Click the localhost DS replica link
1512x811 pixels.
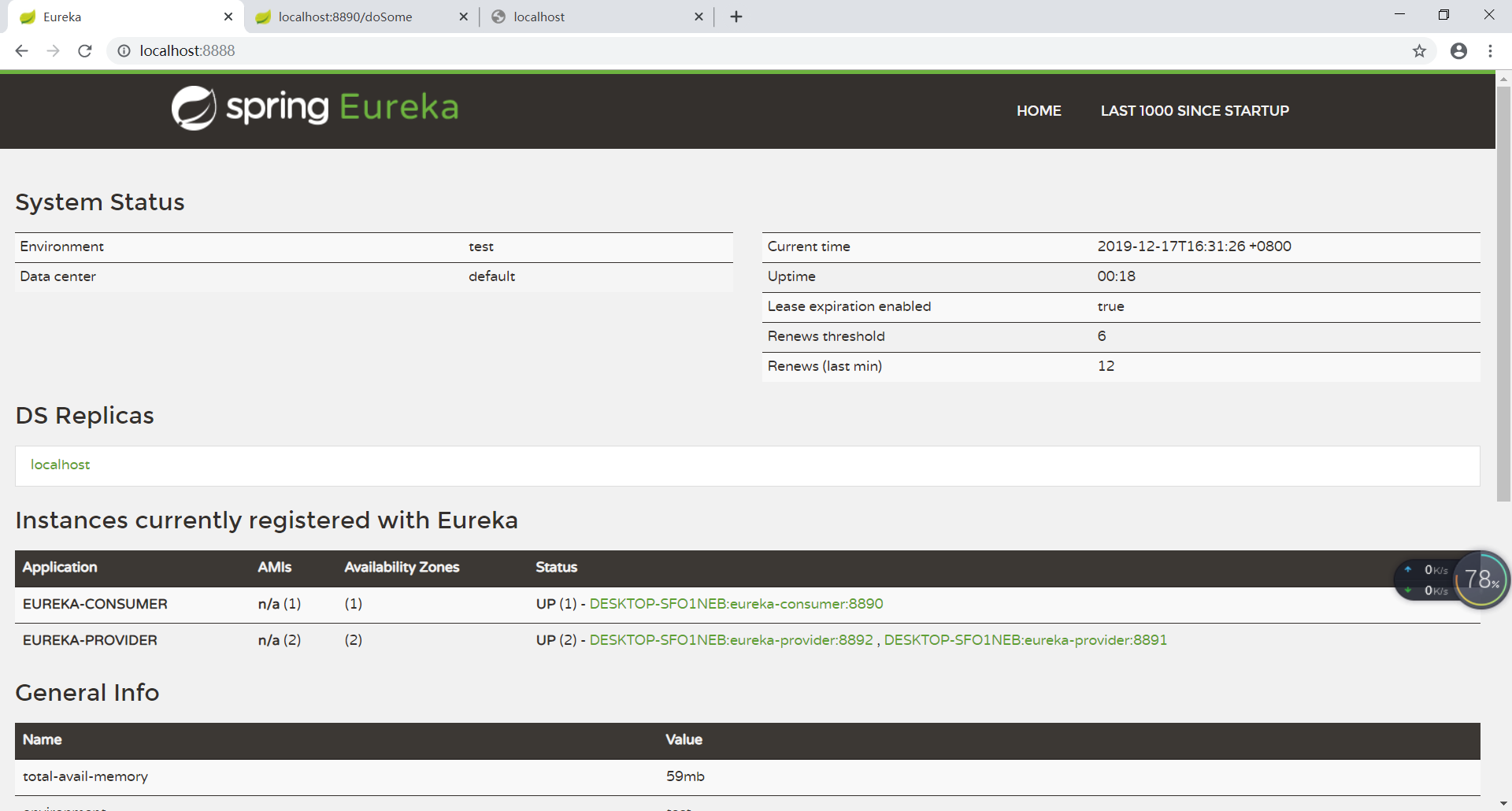point(60,465)
